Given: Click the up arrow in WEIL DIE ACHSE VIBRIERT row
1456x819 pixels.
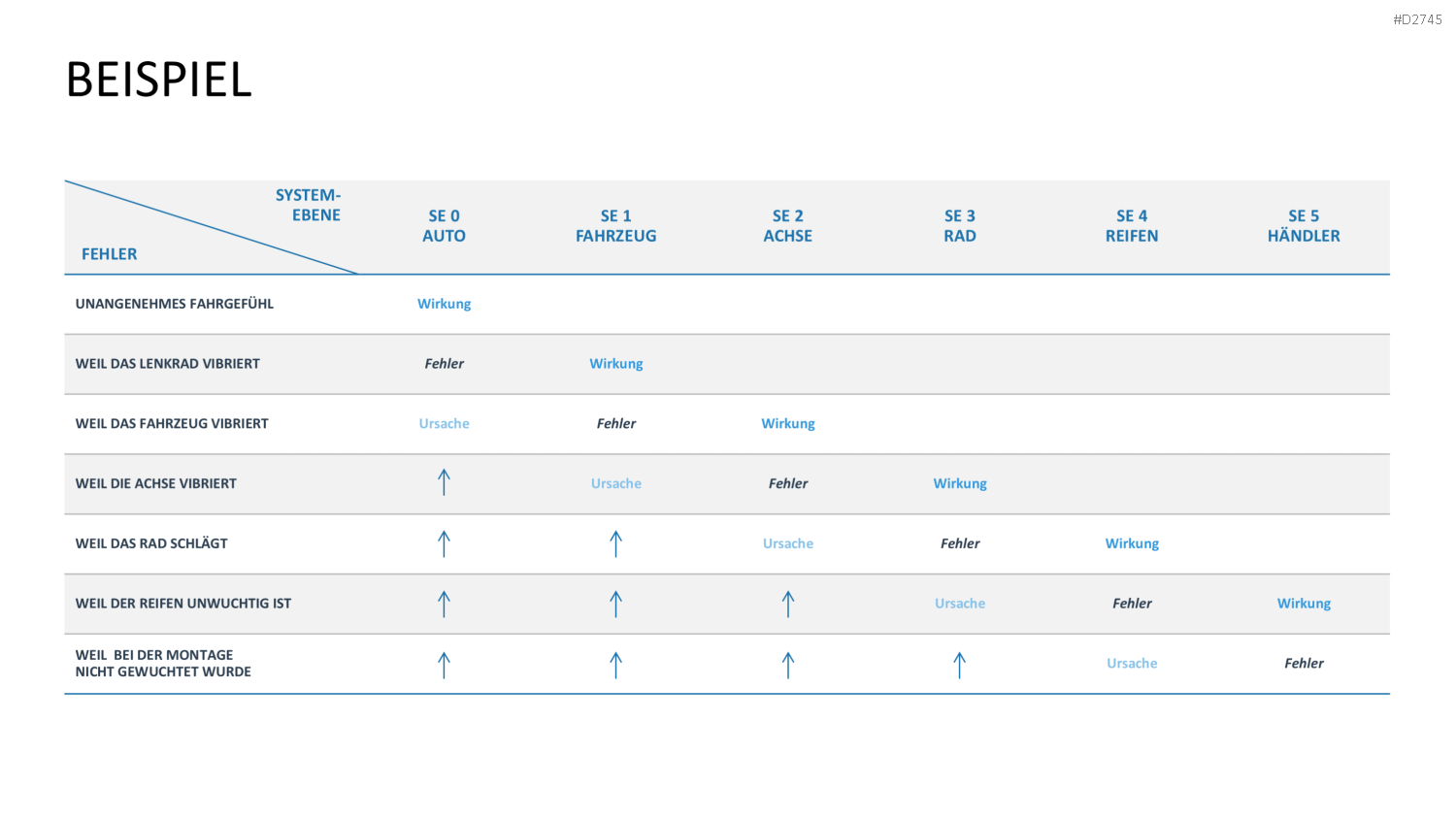Looking at the screenshot, I should click(444, 482).
